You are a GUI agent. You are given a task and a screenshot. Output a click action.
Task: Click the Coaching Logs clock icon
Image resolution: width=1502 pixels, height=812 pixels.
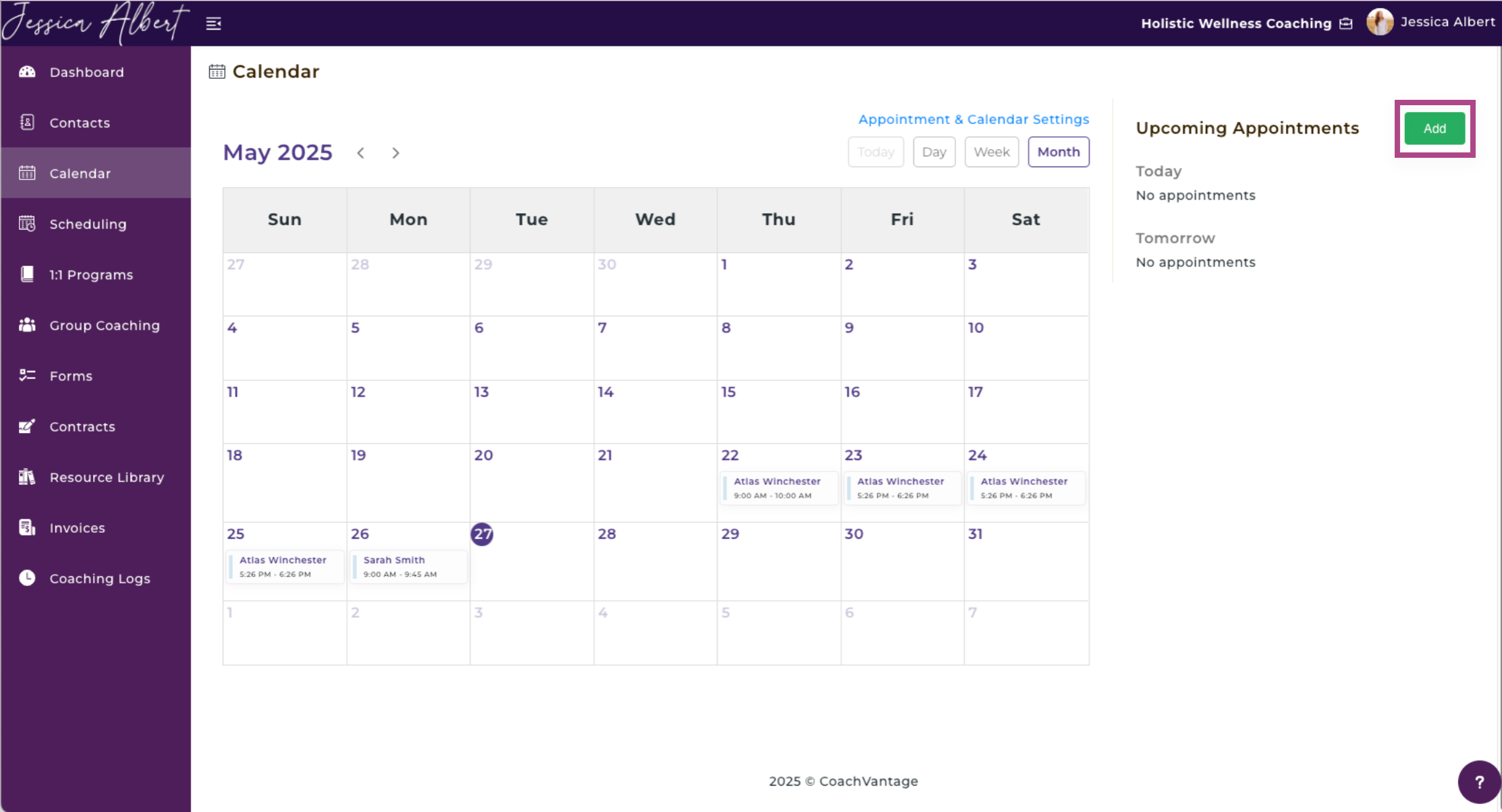(27, 578)
